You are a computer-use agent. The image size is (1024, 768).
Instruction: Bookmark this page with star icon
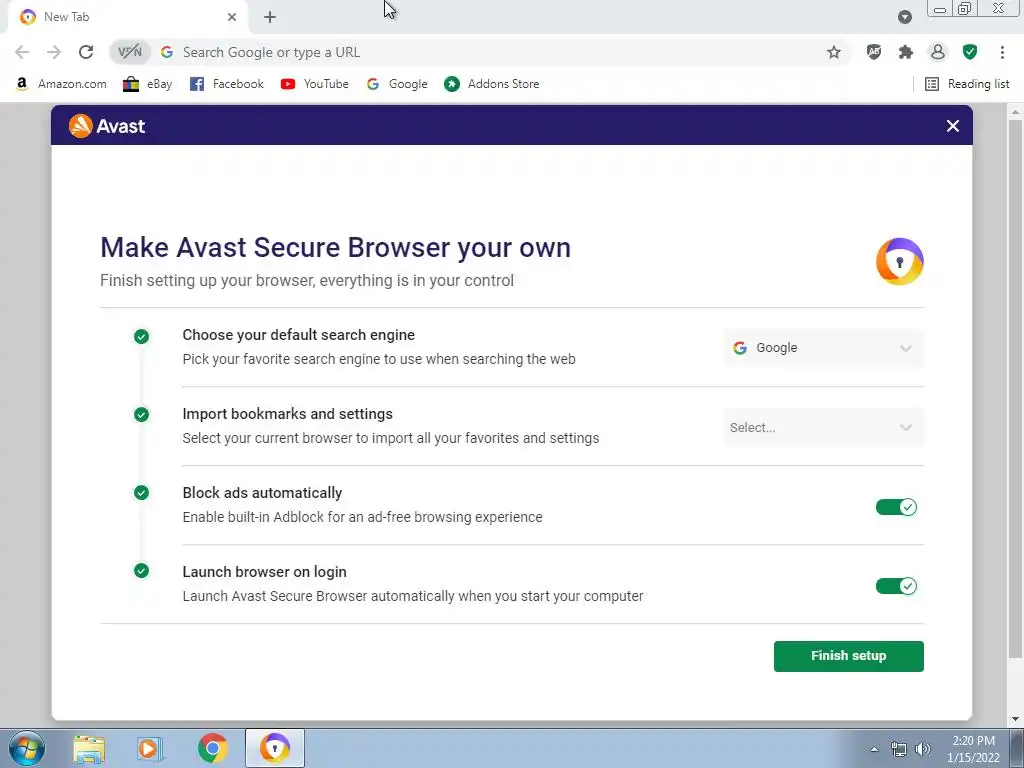click(x=834, y=52)
